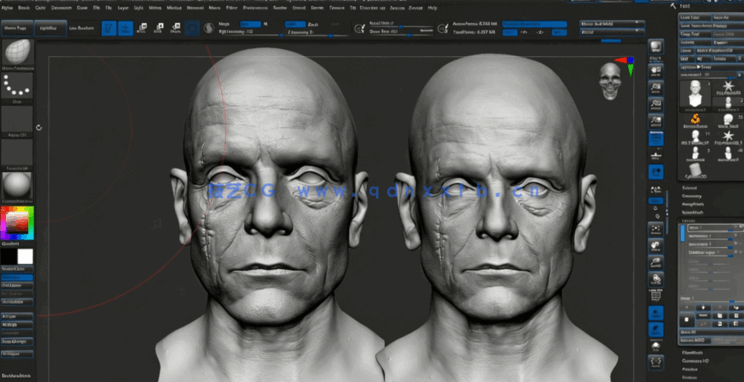The height and width of the screenshot is (382, 744).
Task: Open the material sphere selector
Action: point(18,185)
